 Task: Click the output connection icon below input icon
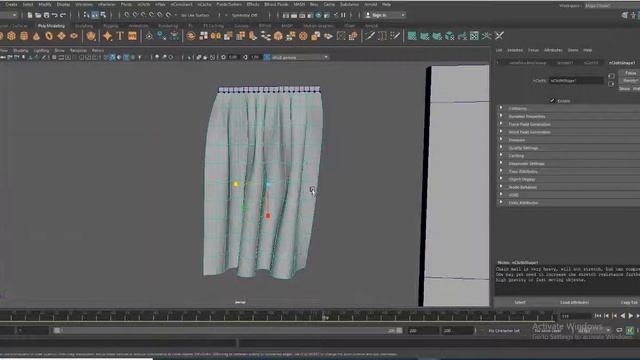611,84
